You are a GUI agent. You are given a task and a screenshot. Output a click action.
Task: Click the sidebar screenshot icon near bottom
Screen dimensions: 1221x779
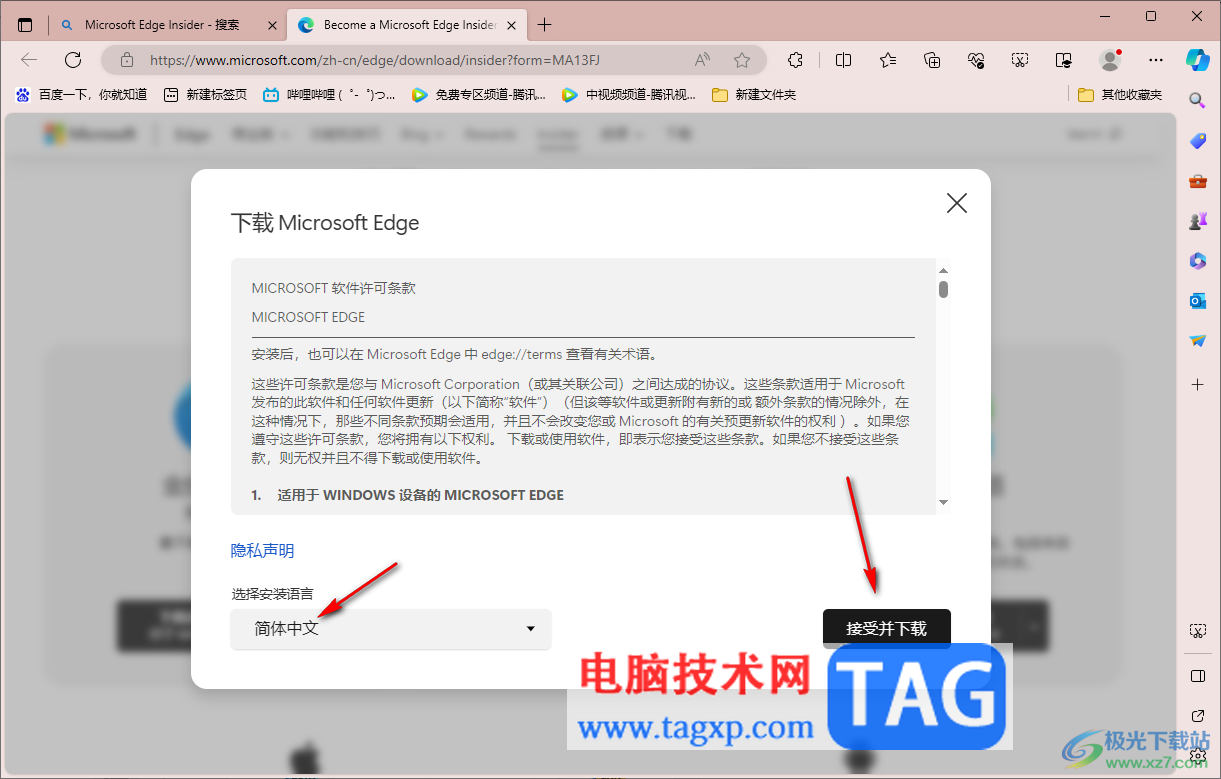1197,631
